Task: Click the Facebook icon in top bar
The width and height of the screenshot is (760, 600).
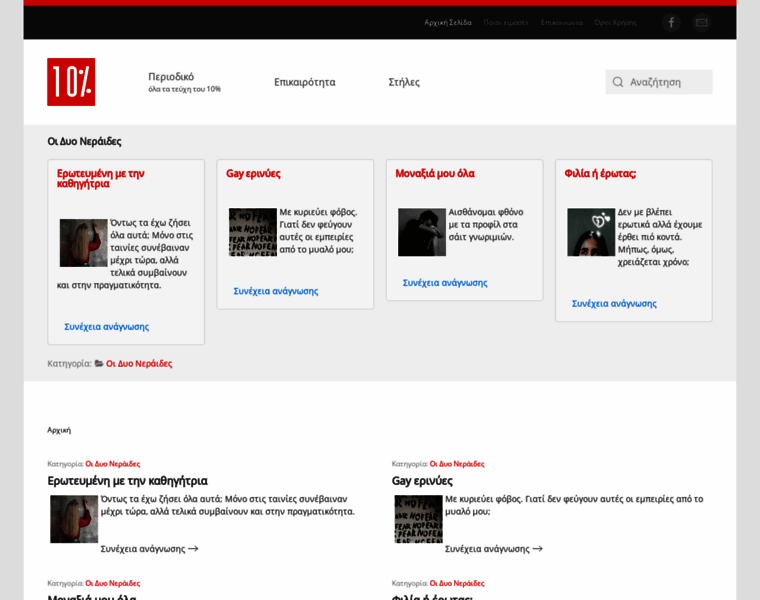Action: point(671,22)
